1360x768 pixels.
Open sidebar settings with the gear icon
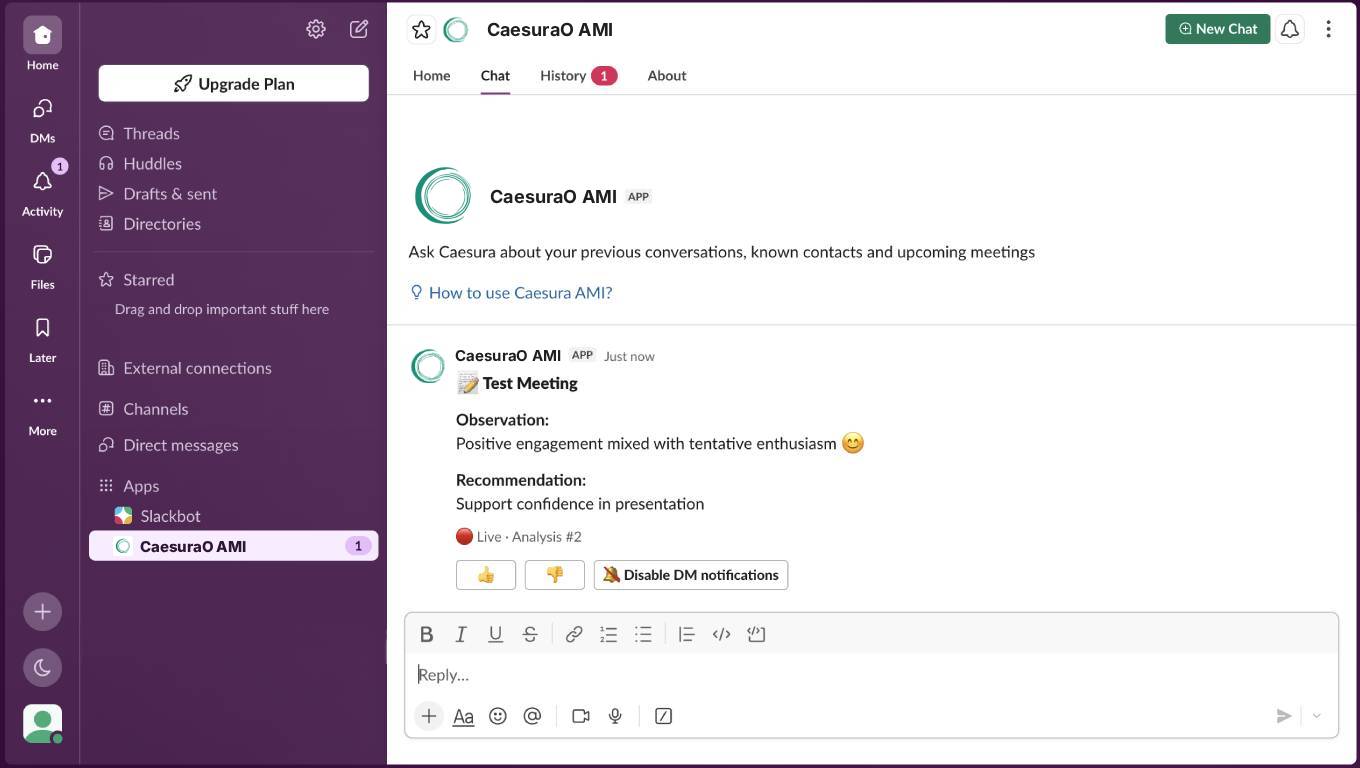pos(316,29)
